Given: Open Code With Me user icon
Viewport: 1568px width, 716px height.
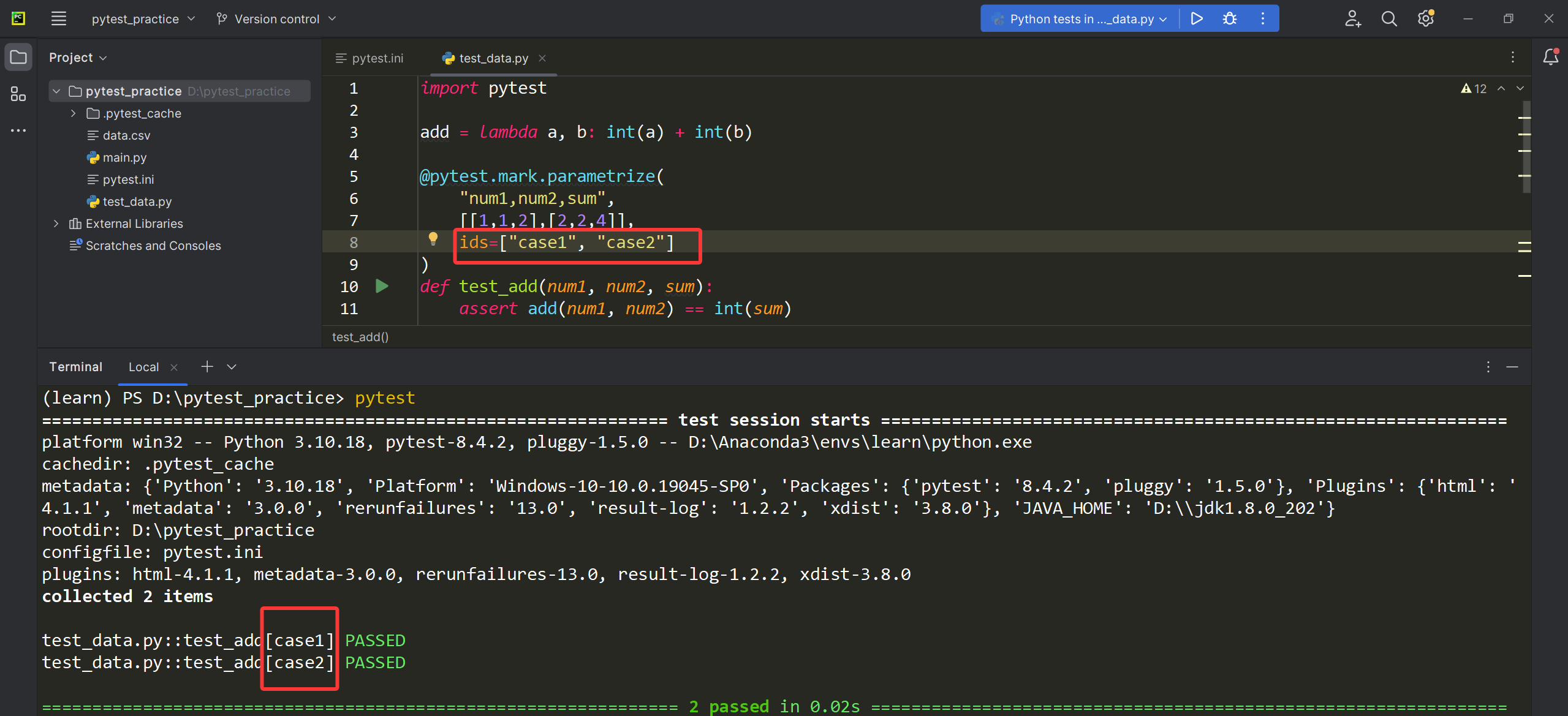Looking at the screenshot, I should (1352, 19).
